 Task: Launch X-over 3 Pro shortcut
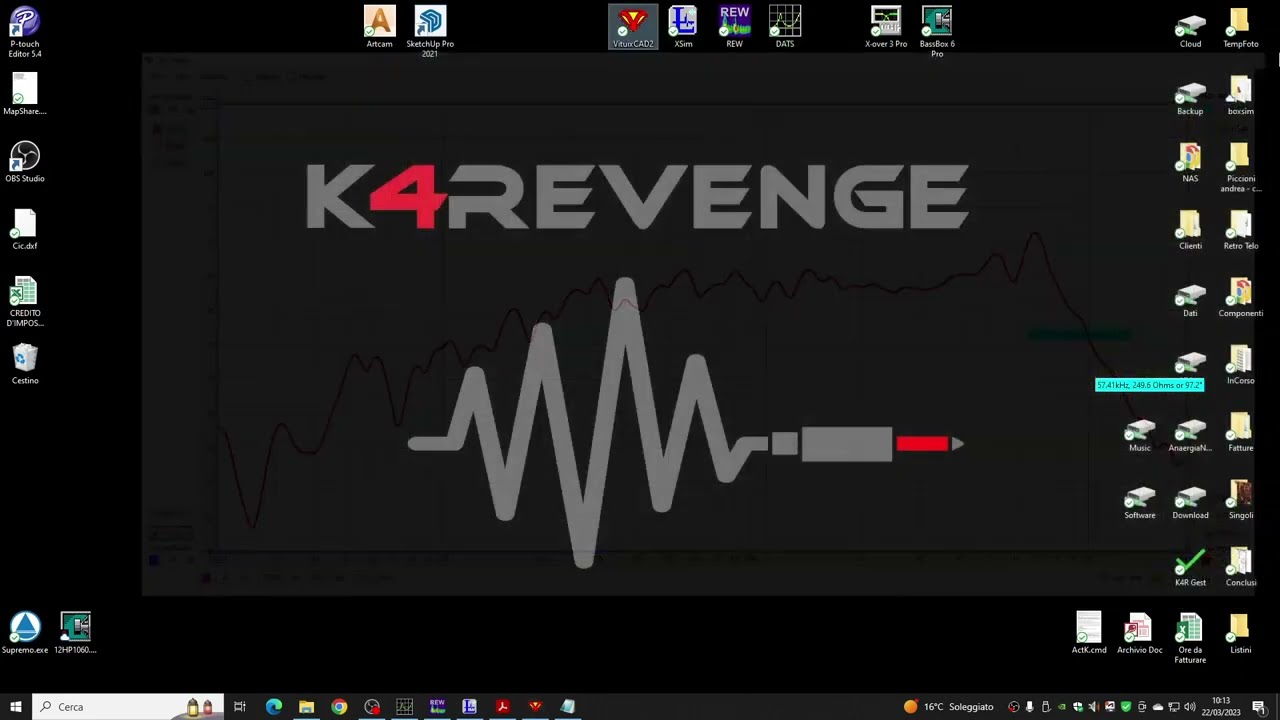point(886,27)
